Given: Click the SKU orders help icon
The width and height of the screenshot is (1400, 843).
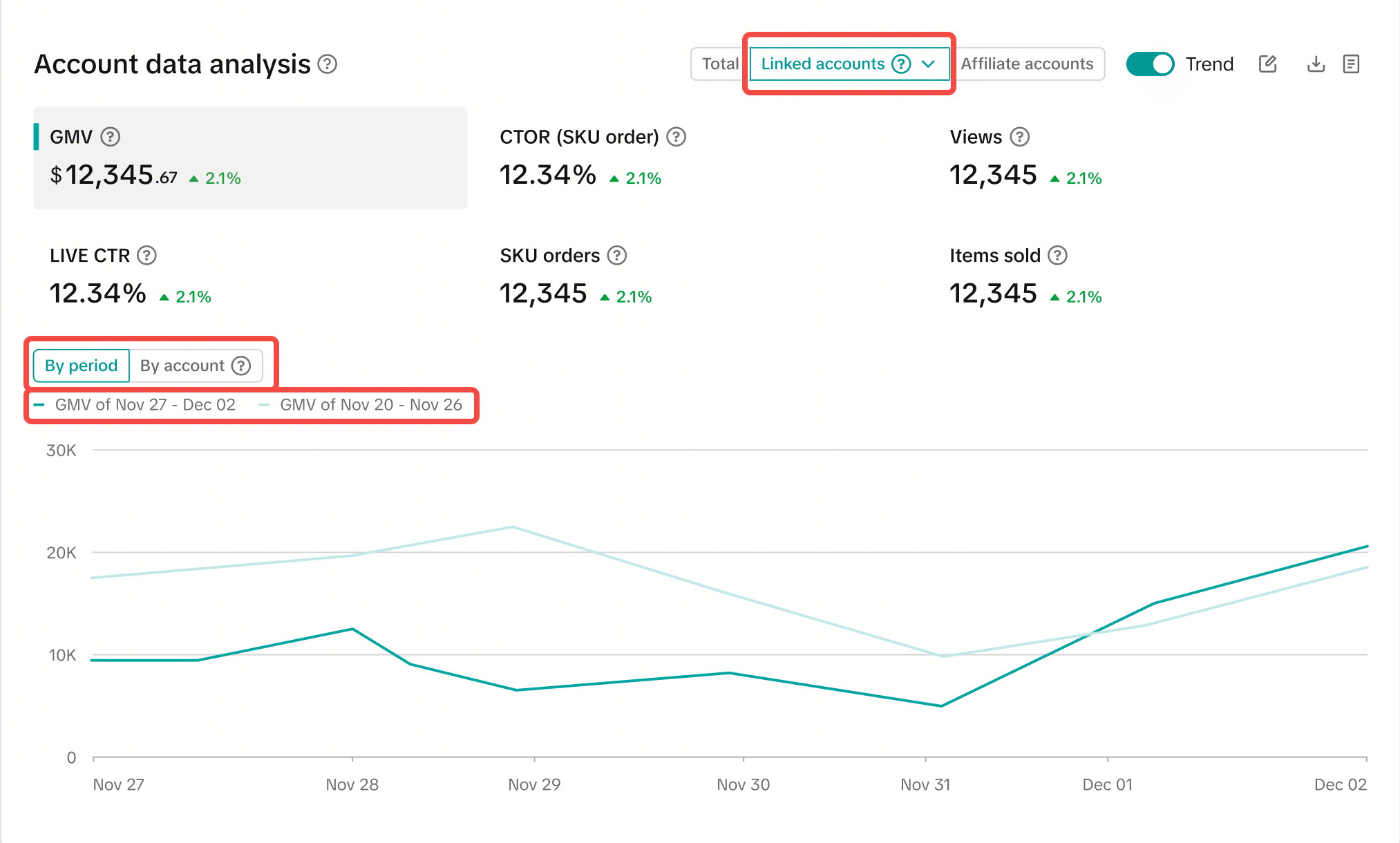Looking at the screenshot, I should [616, 256].
